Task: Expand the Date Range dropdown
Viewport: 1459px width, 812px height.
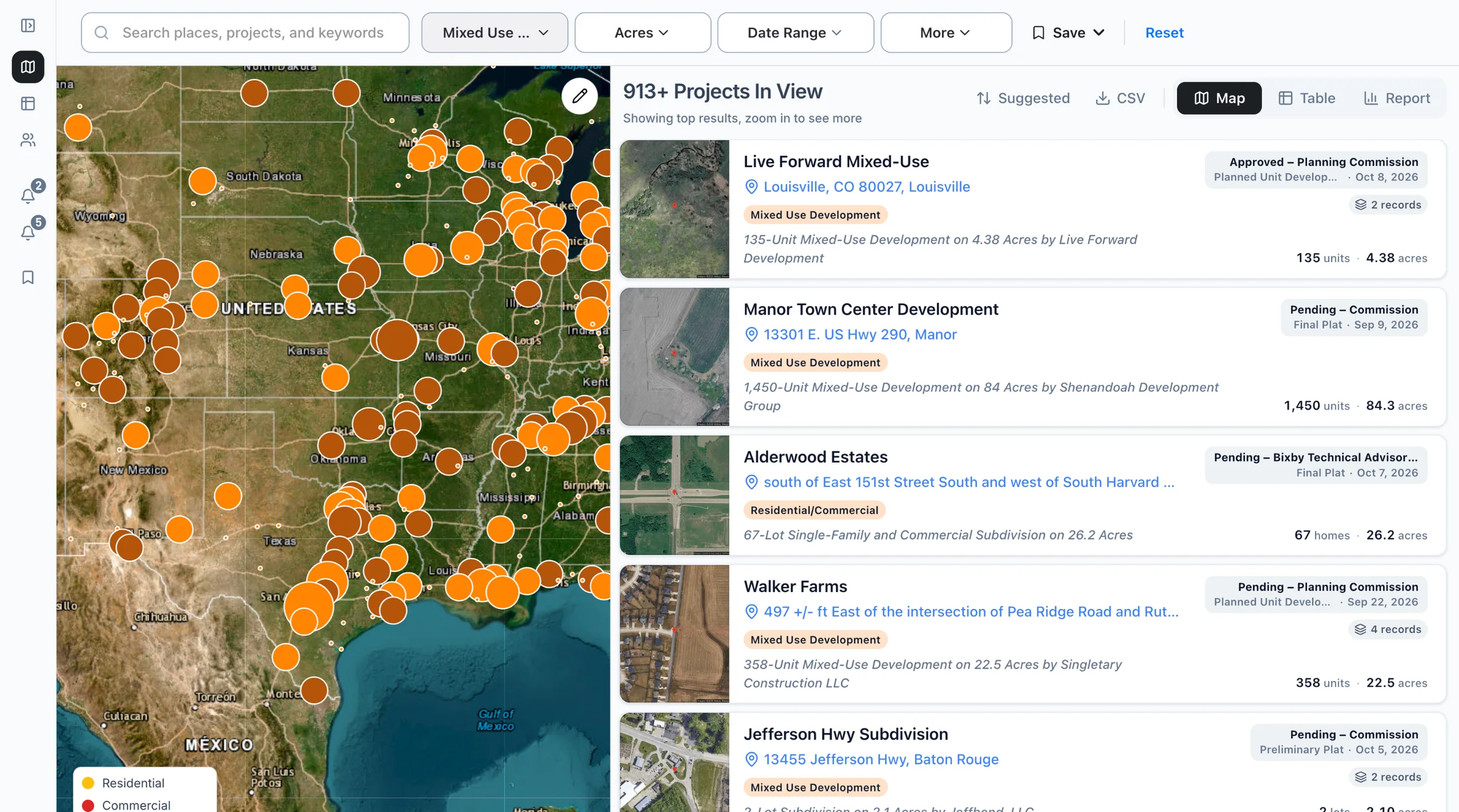Action: pyautogui.click(x=795, y=33)
